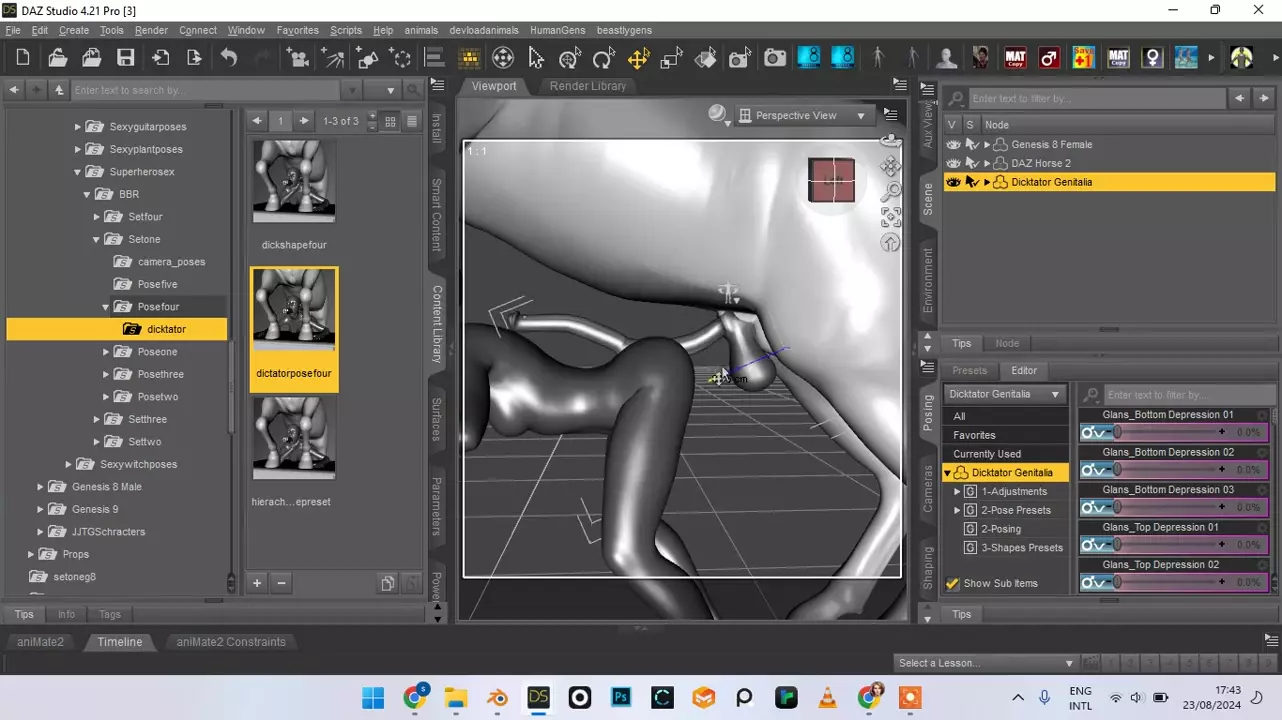The height and width of the screenshot is (720, 1282).
Task: Open VLC from the taskbar
Action: click(828, 697)
